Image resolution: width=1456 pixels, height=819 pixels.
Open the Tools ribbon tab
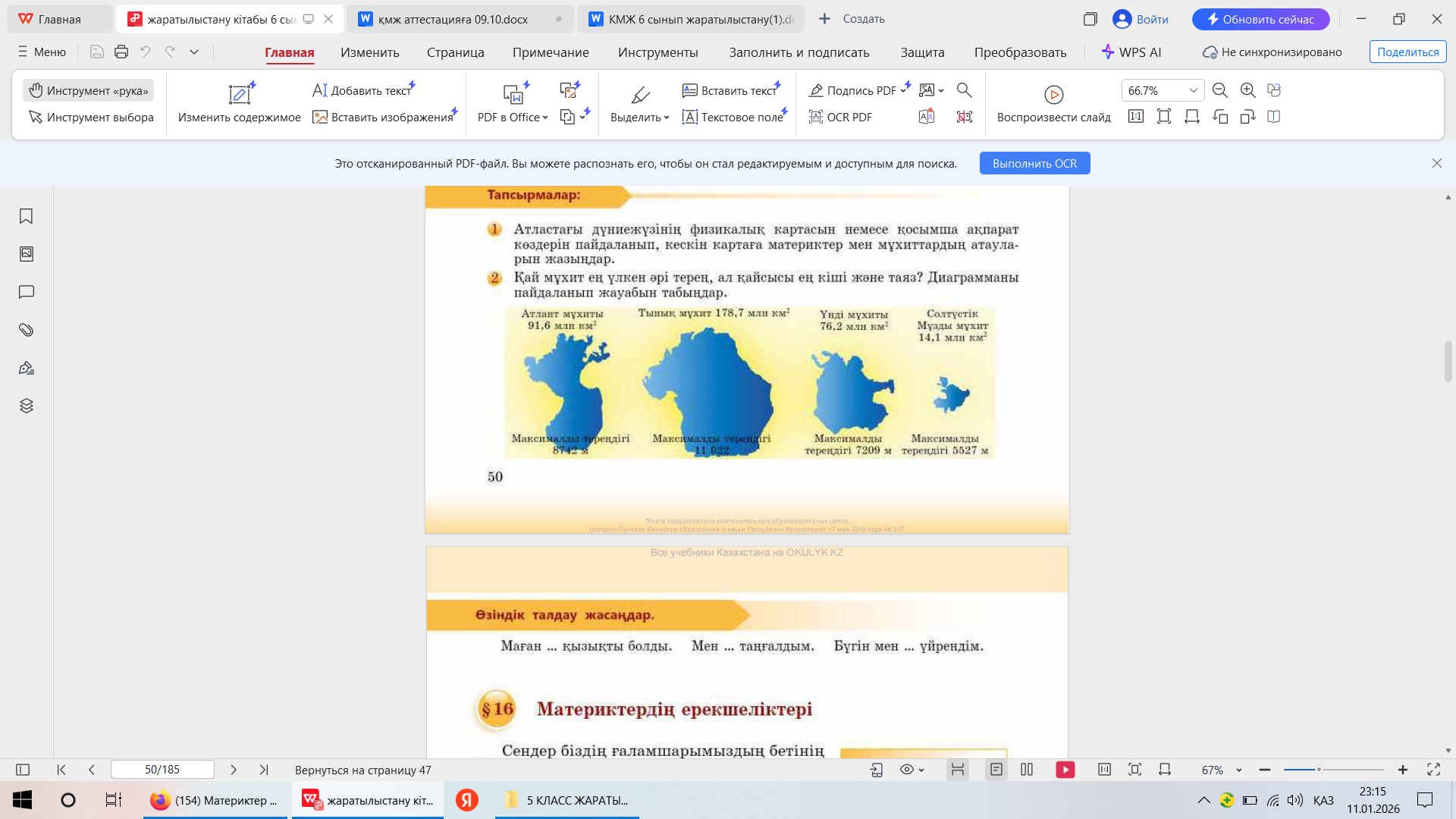(657, 52)
